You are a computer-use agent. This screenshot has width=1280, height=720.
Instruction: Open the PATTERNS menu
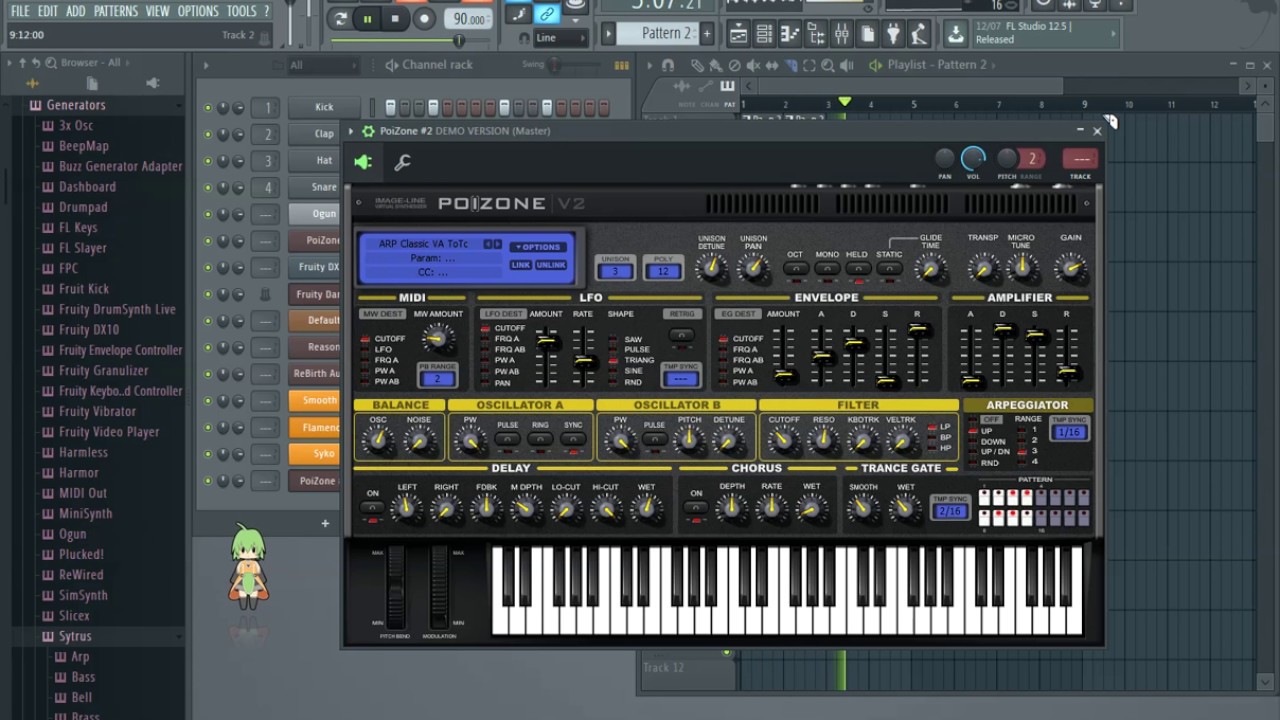(x=116, y=11)
